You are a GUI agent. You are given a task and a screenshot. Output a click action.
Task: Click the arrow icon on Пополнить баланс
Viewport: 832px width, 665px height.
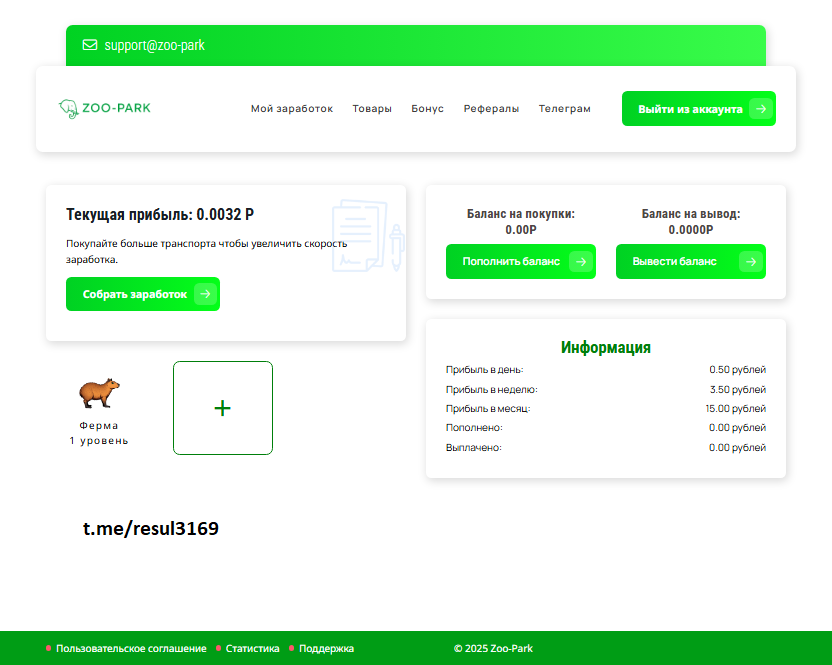click(x=581, y=262)
